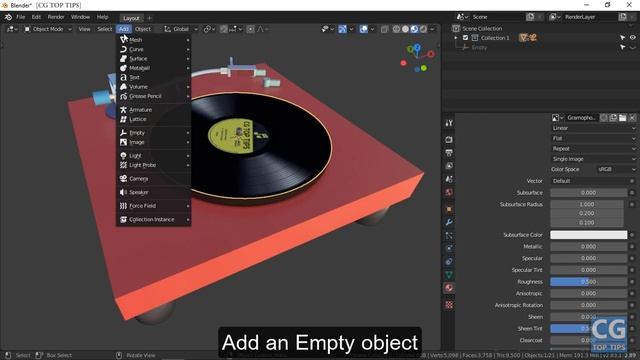The image size is (640, 360).
Task: Switch to rendered viewport shading
Action: click(x=423, y=29)
